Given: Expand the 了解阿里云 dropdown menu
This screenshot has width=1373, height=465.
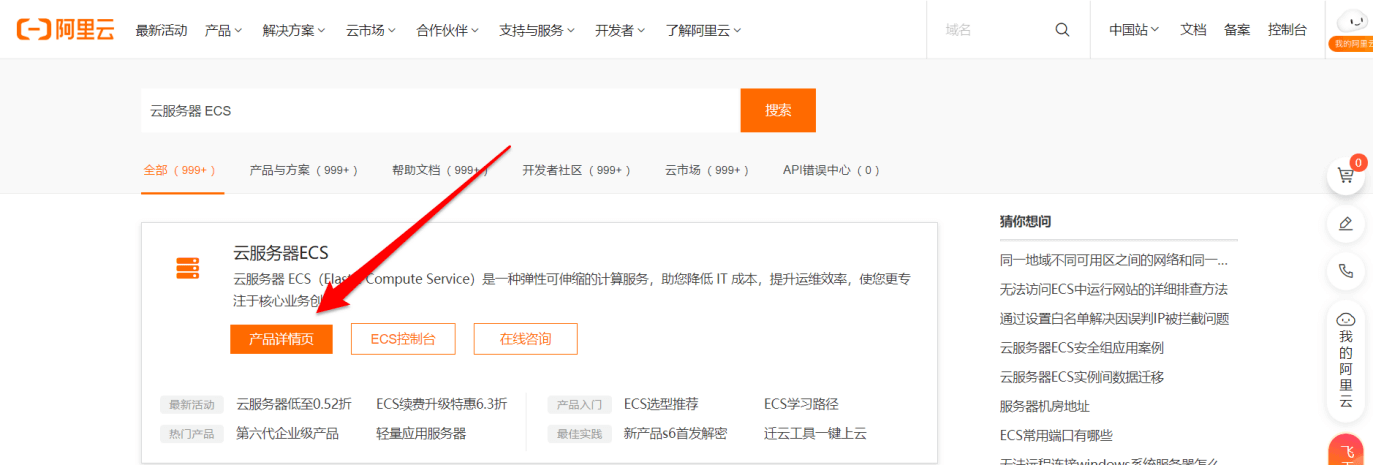Looking at the screenshot, I should tap(704, 30).
